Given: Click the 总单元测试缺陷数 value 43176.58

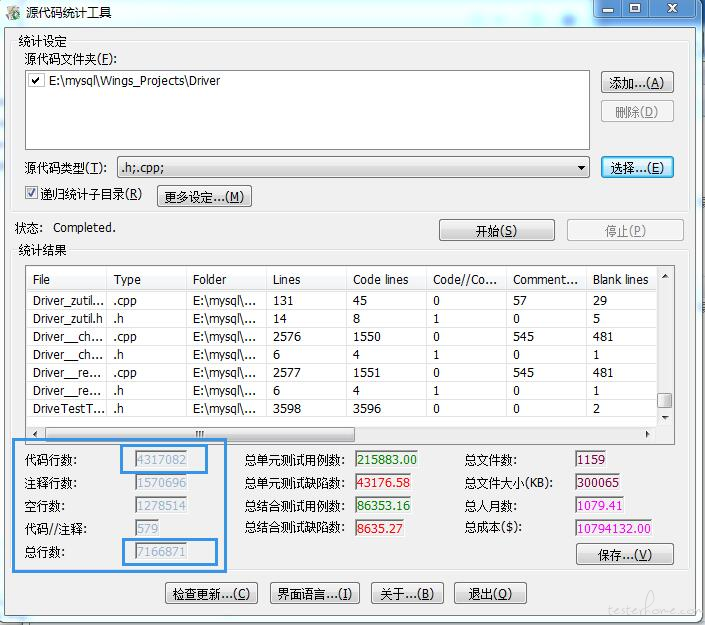Looking at the screenshot, I should [383, 482].
